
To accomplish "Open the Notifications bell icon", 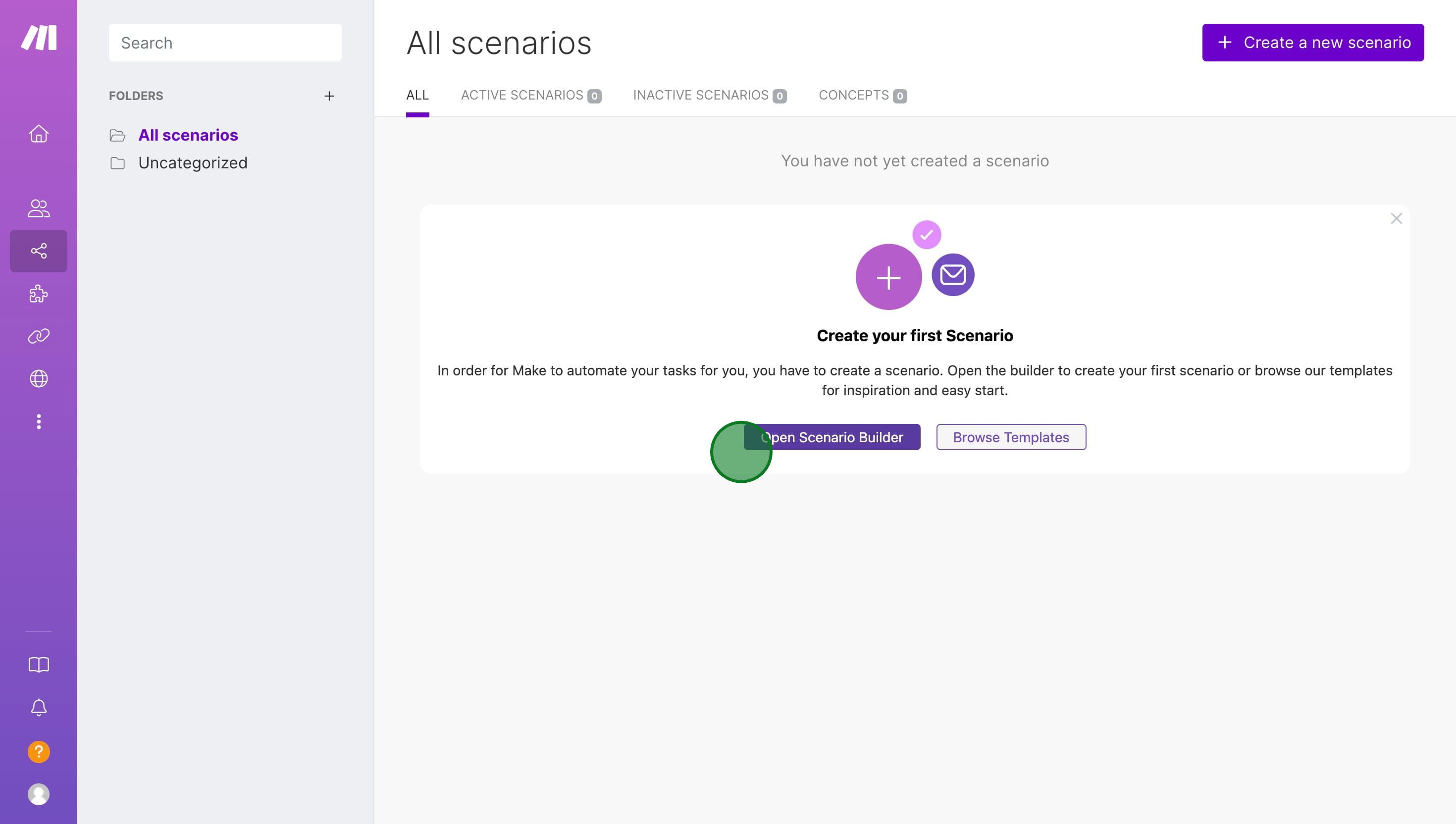I will pyautogui.click(x=39, y=708).
